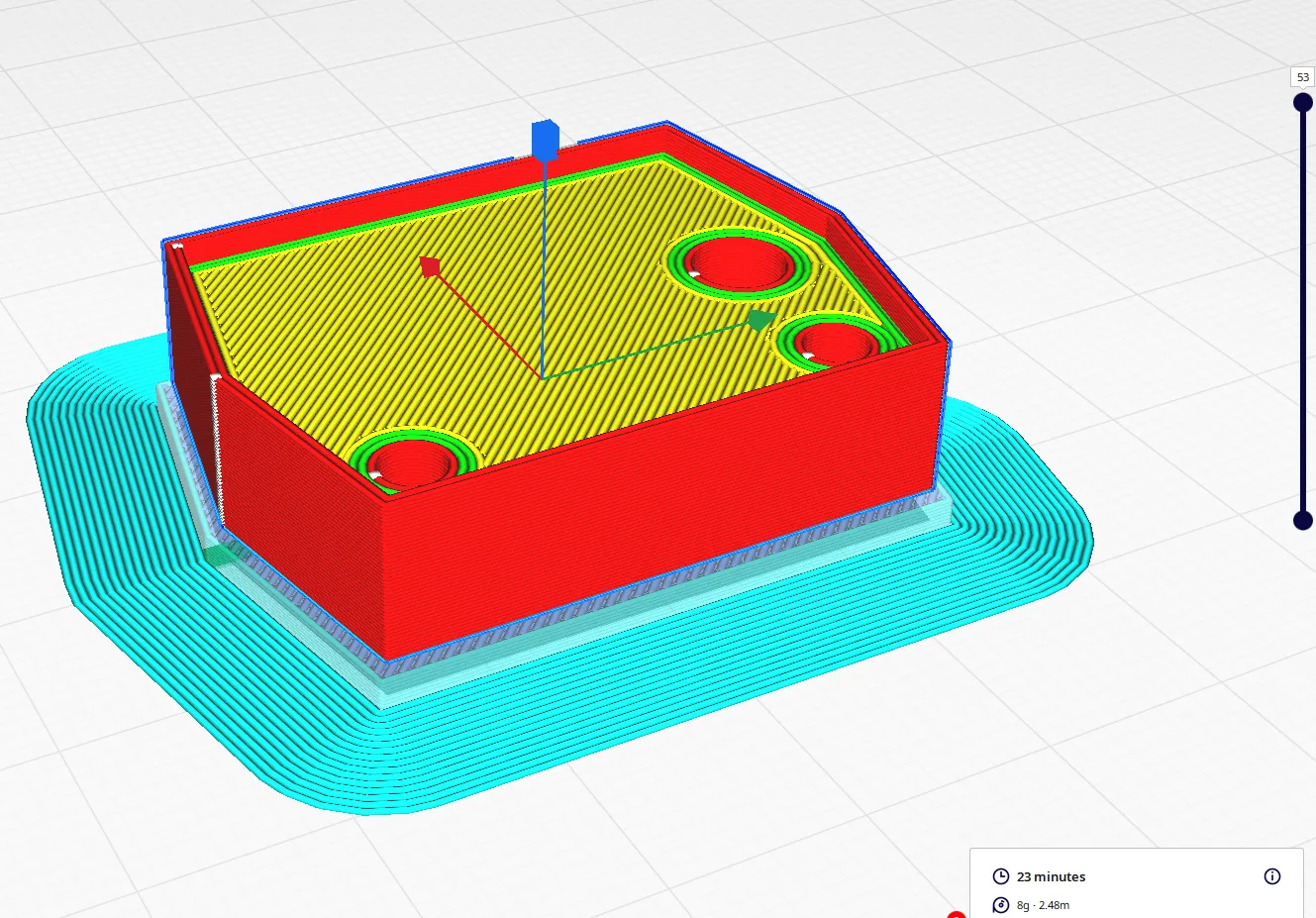
Task: Click the print info icon beside 23 minutes
Action: (x=1272, y=876)
